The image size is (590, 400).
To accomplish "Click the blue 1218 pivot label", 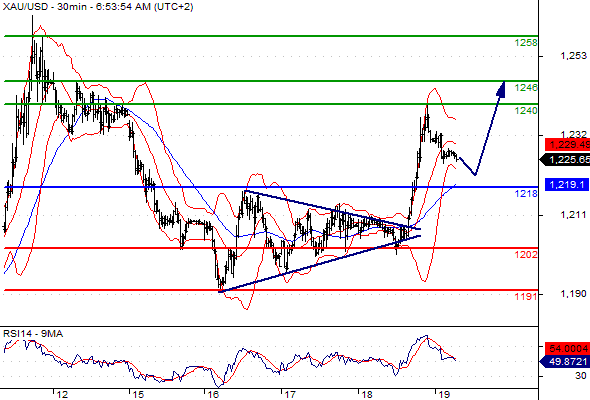I will (x=526, y=194).
